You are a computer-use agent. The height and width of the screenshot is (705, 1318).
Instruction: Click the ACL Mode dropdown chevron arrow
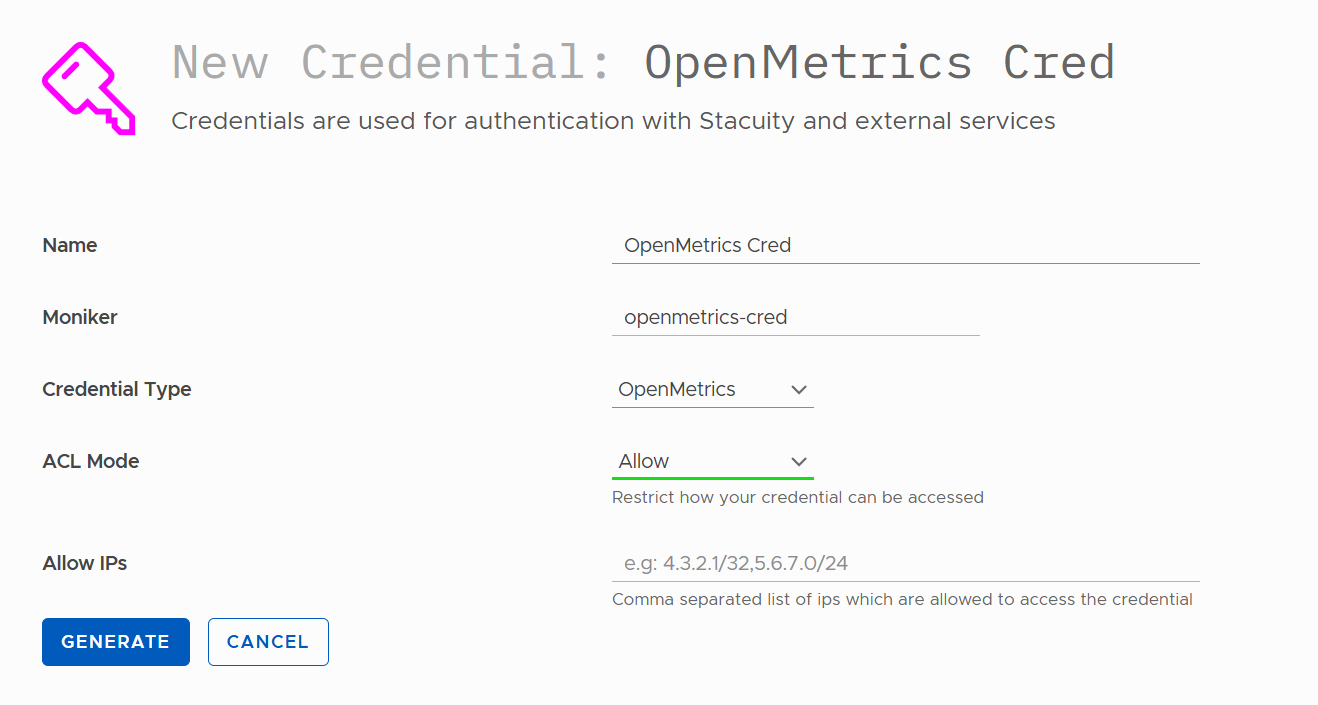798,462
